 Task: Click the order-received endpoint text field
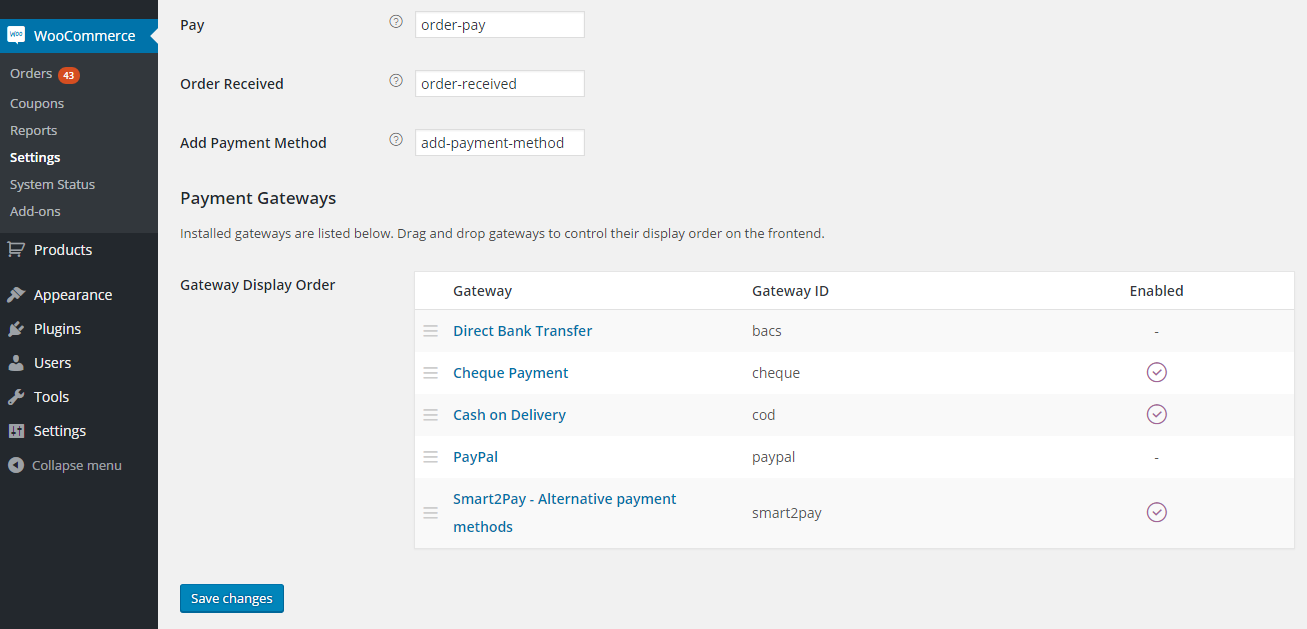point(499,84)
